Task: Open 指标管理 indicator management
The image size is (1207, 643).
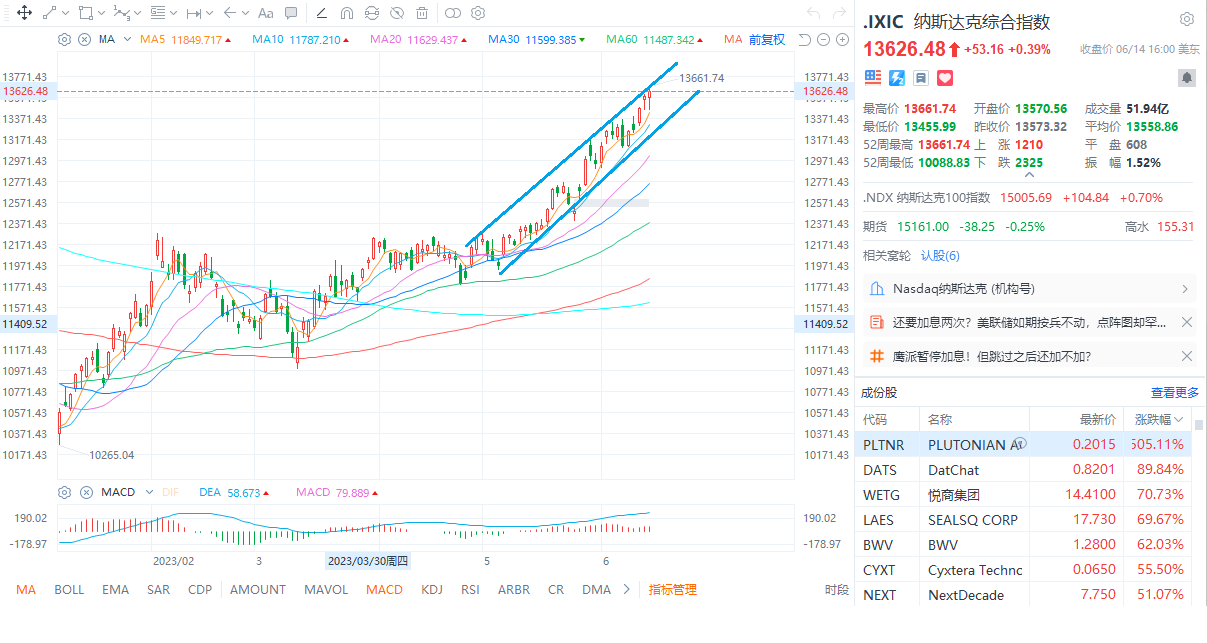Action: coord(673,589)
